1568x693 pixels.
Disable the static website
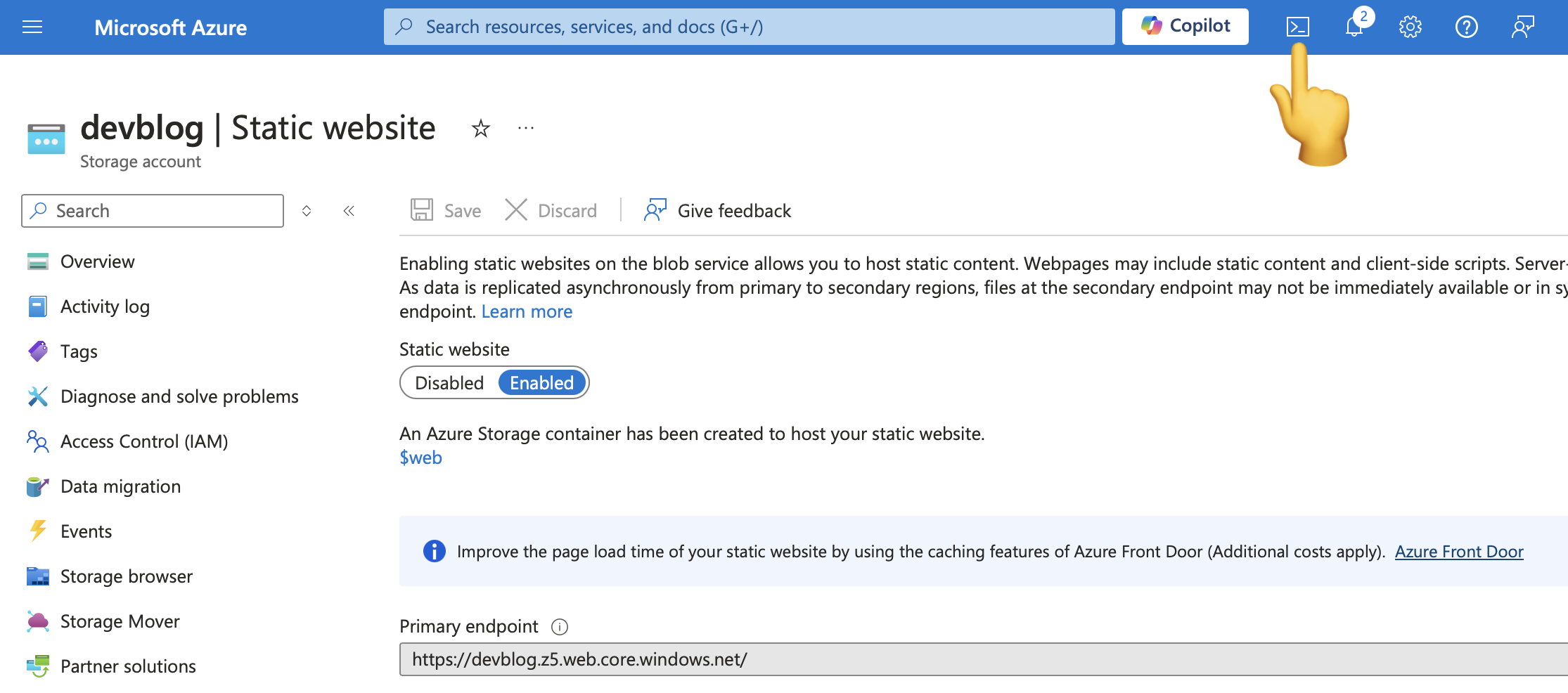450,382
